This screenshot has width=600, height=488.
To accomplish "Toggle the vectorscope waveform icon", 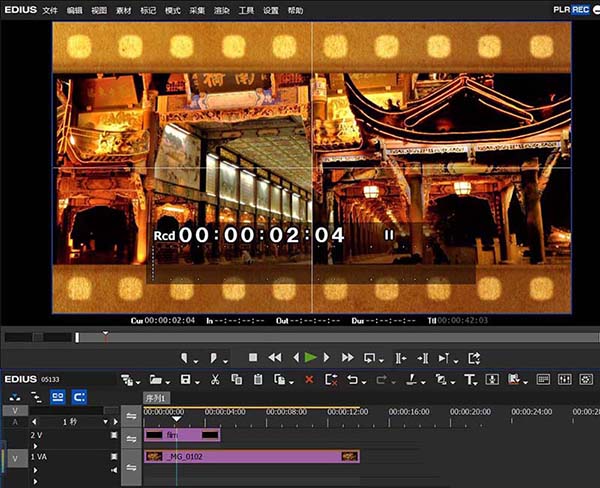I will click(x=586, y=379).
